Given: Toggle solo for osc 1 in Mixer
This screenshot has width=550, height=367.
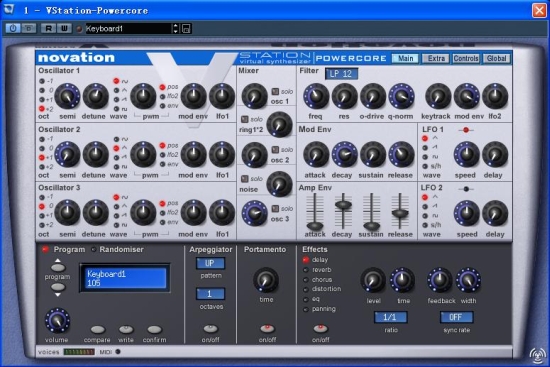Looking at the screenshot, I should pyautogui.click(x=275, y=92).
